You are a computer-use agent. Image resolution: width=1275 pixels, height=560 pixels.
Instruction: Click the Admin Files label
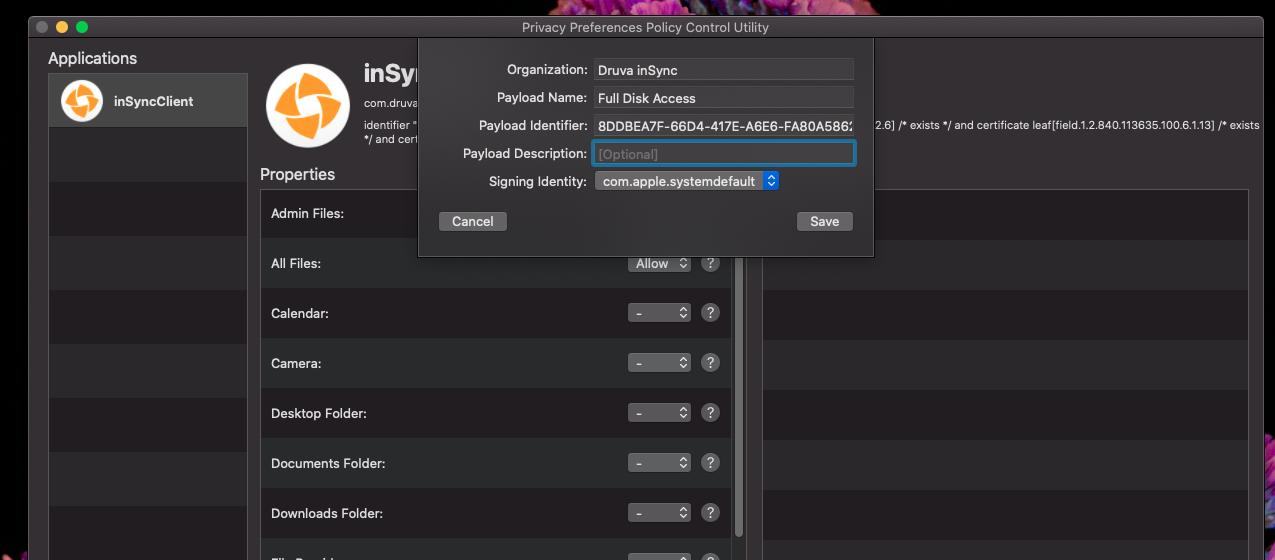(307, 213)
